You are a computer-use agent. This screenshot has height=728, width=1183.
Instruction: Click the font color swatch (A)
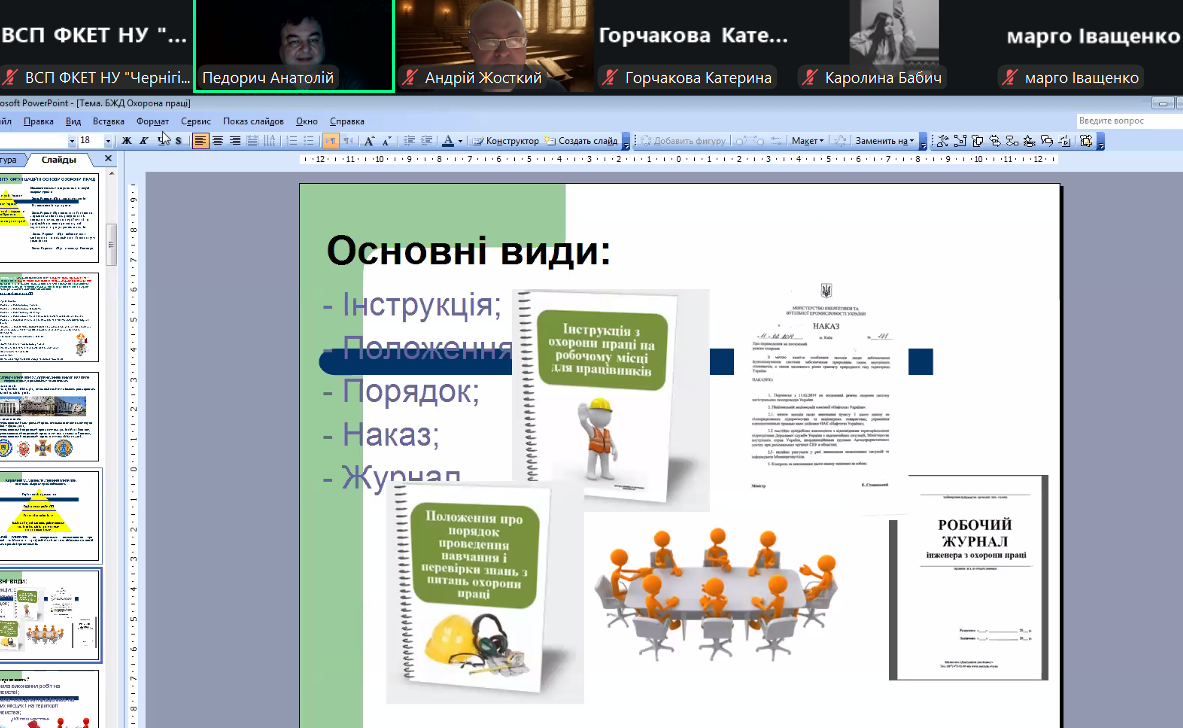(x=448, y=141)
